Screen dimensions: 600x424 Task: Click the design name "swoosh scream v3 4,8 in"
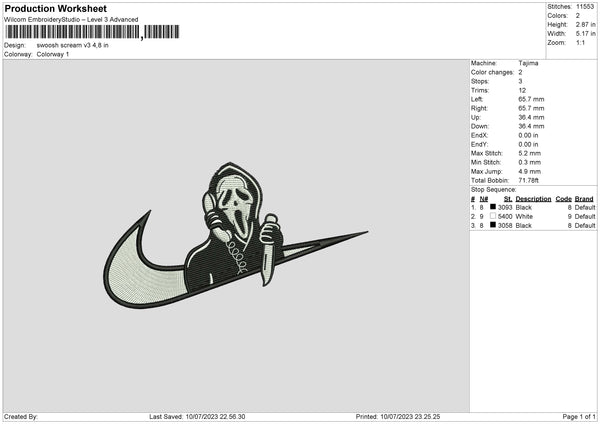72,45
